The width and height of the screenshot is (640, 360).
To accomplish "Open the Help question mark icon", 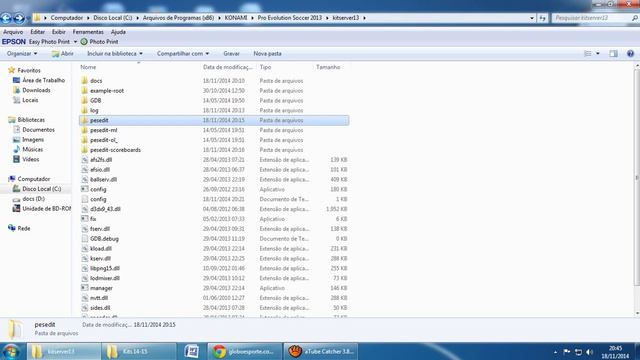I will [x=630, y=53].
